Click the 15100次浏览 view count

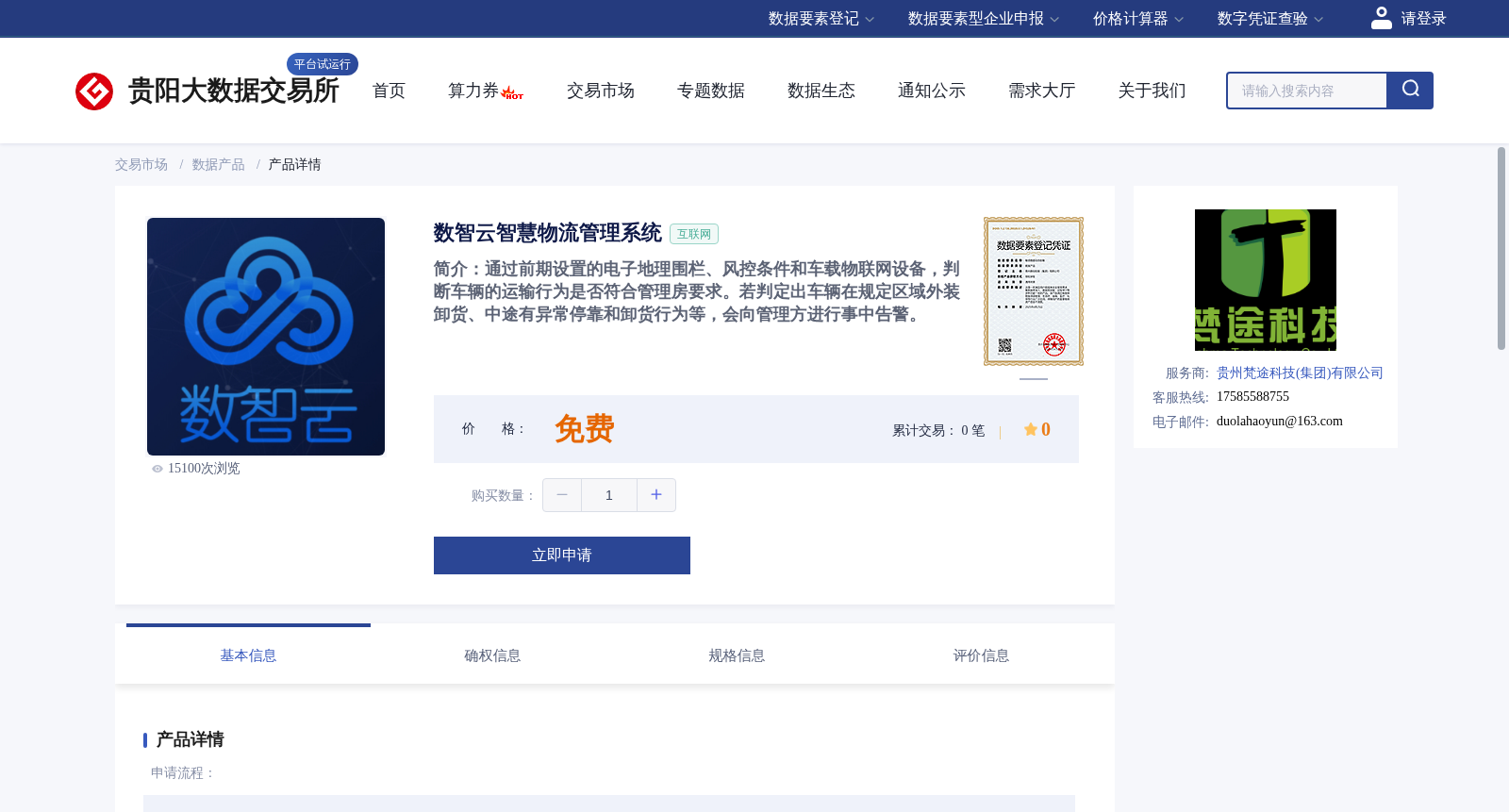click(204, 469)
